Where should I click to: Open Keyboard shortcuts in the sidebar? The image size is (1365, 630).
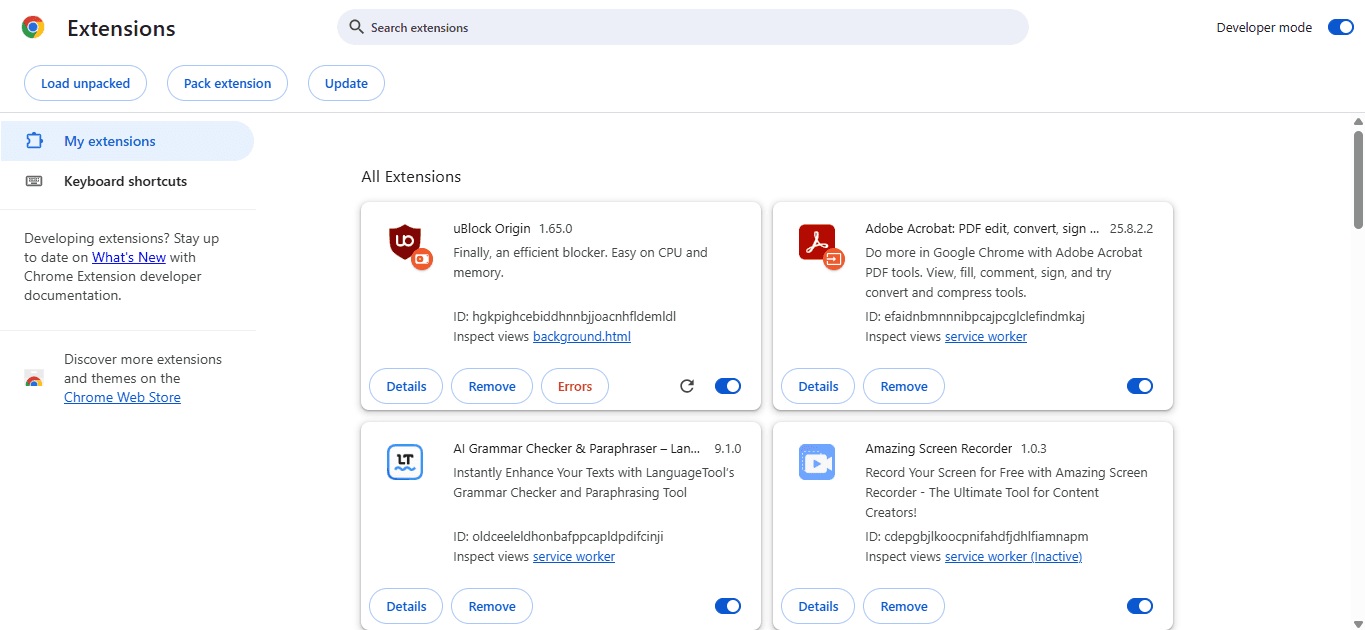click(127, 181)
